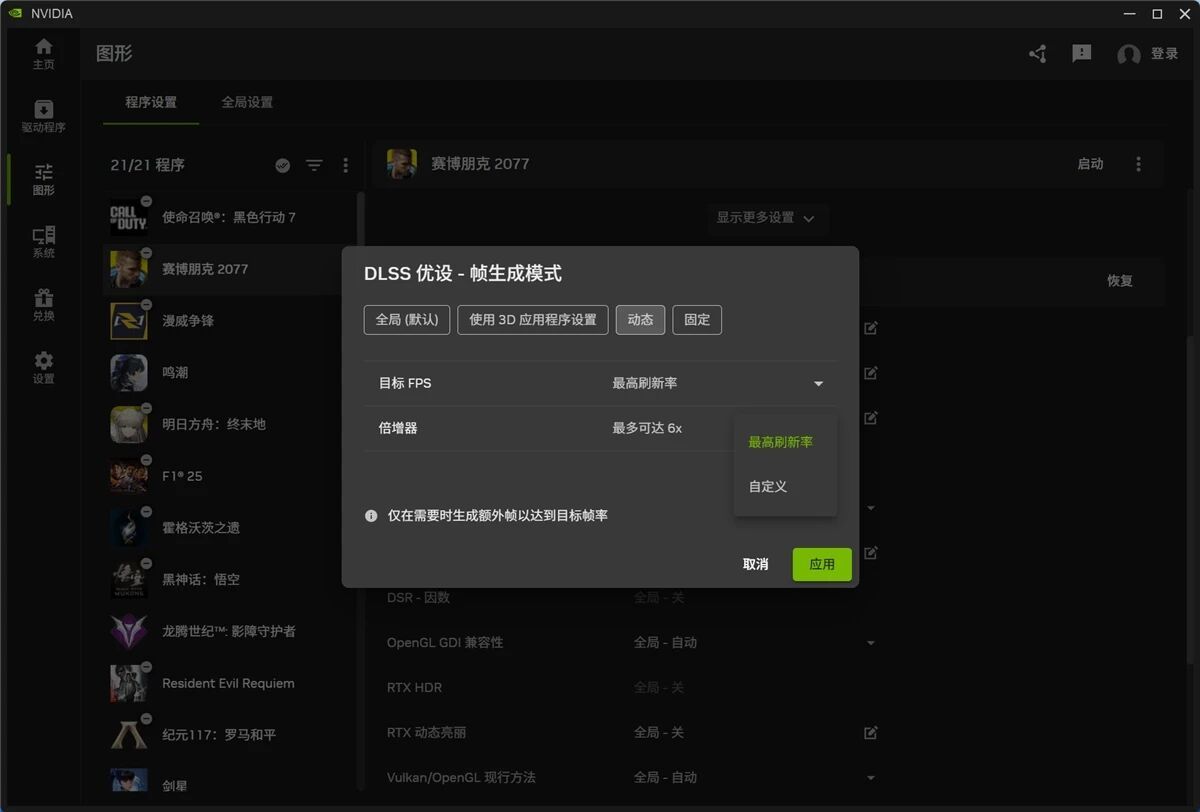Select 霍格沃茨之遗 program entry
This screenshot has height=812, width=1200.
(231, 528)
